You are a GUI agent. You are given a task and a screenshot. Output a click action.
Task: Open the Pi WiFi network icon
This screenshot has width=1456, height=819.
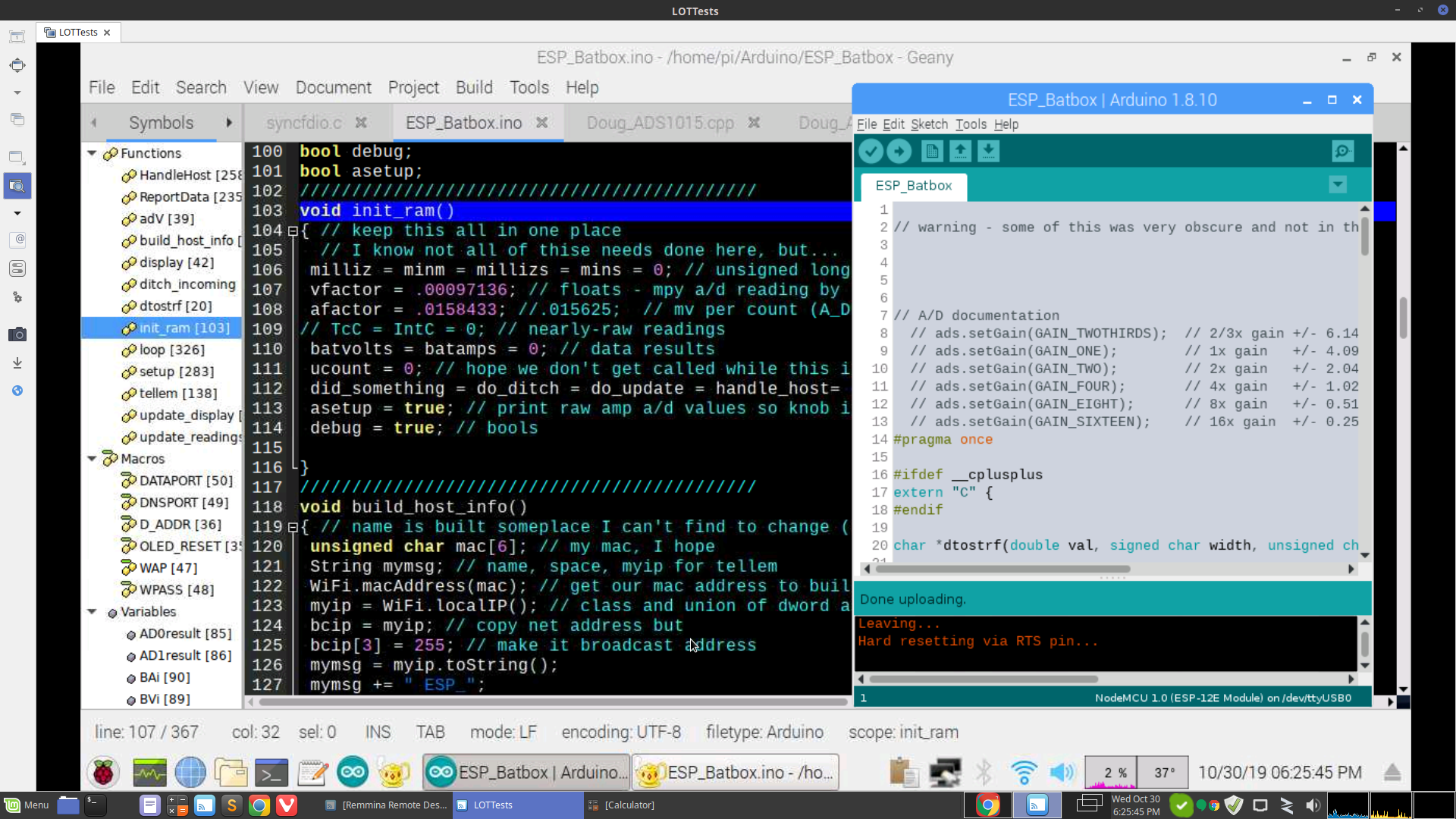point(1024,773)
